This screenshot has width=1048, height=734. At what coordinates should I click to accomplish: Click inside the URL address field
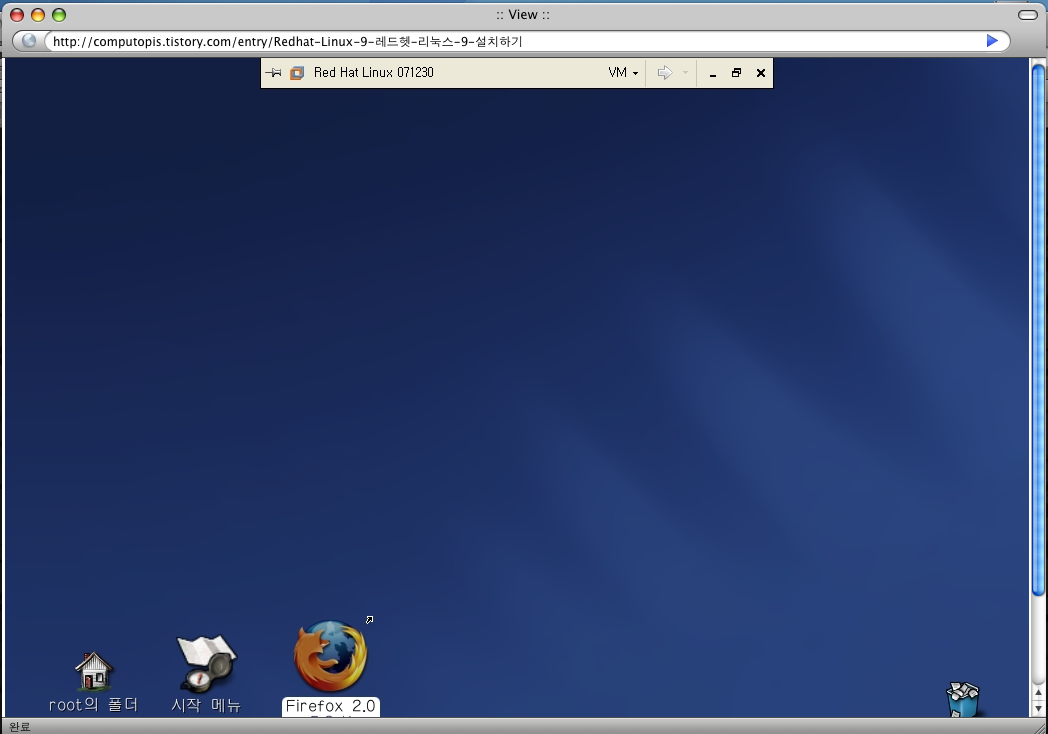click(500, 42)
